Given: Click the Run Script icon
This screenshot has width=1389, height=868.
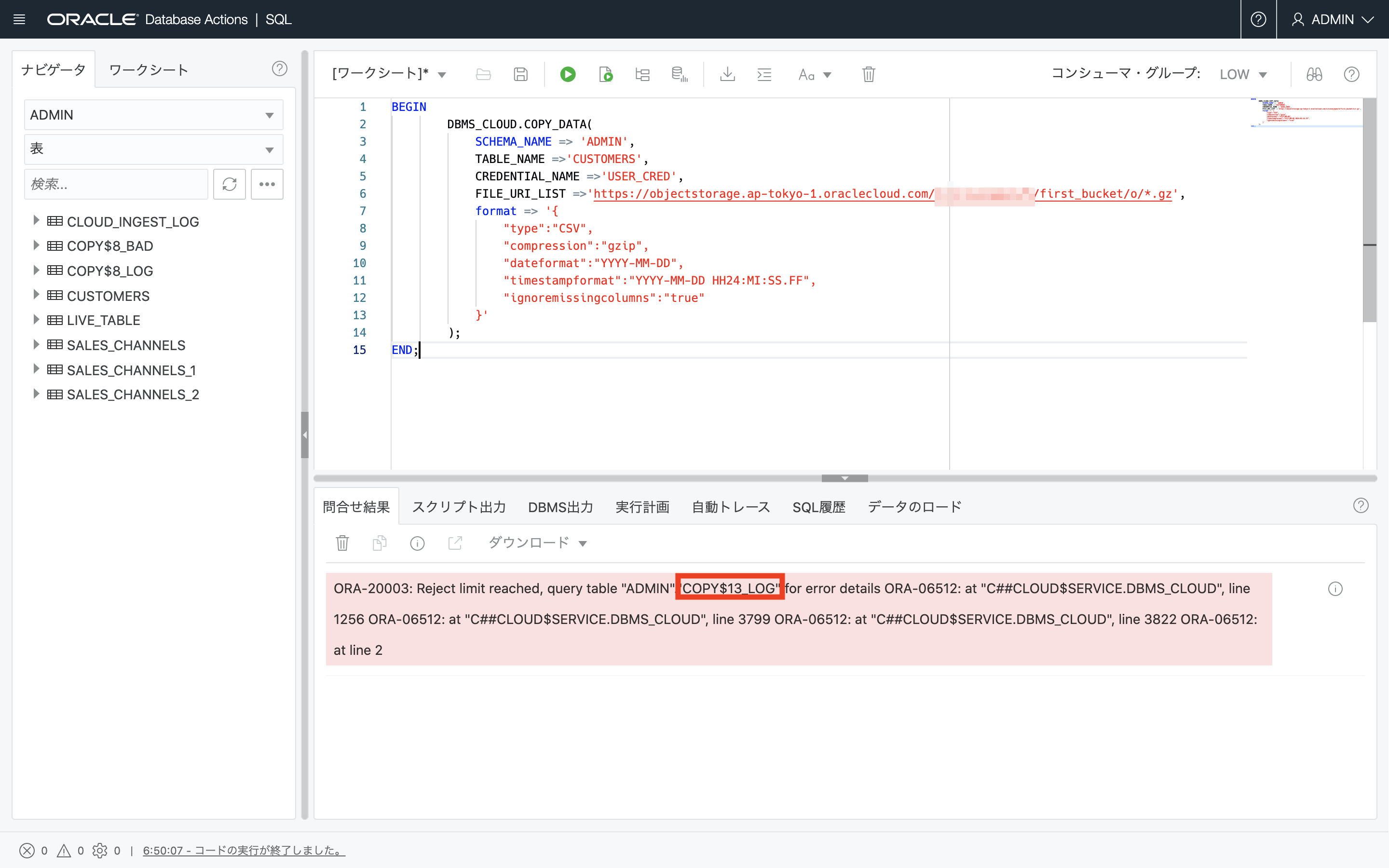Looking at the screenshot, I should [x=606, y=74].
